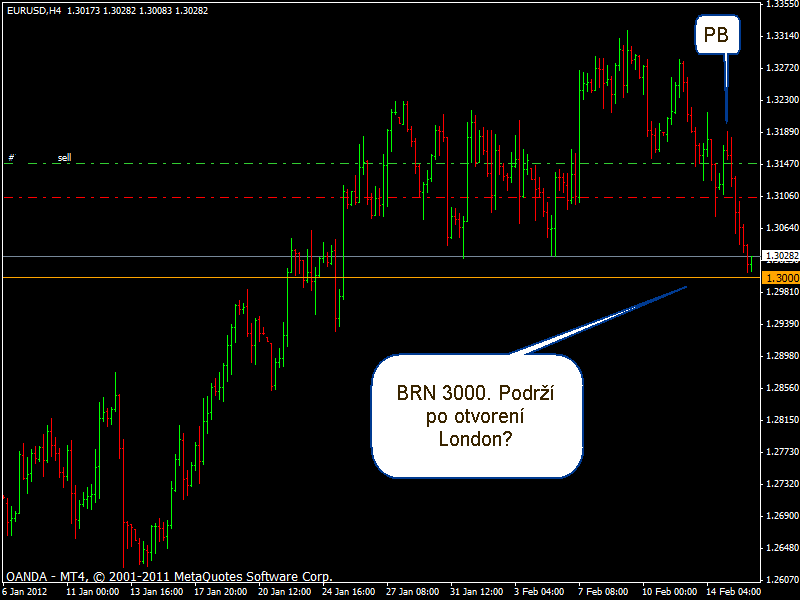The height and width of the screenshot is (600, 800).
Task: Click the 1.31890 price scale value
Action: [782, 132]
